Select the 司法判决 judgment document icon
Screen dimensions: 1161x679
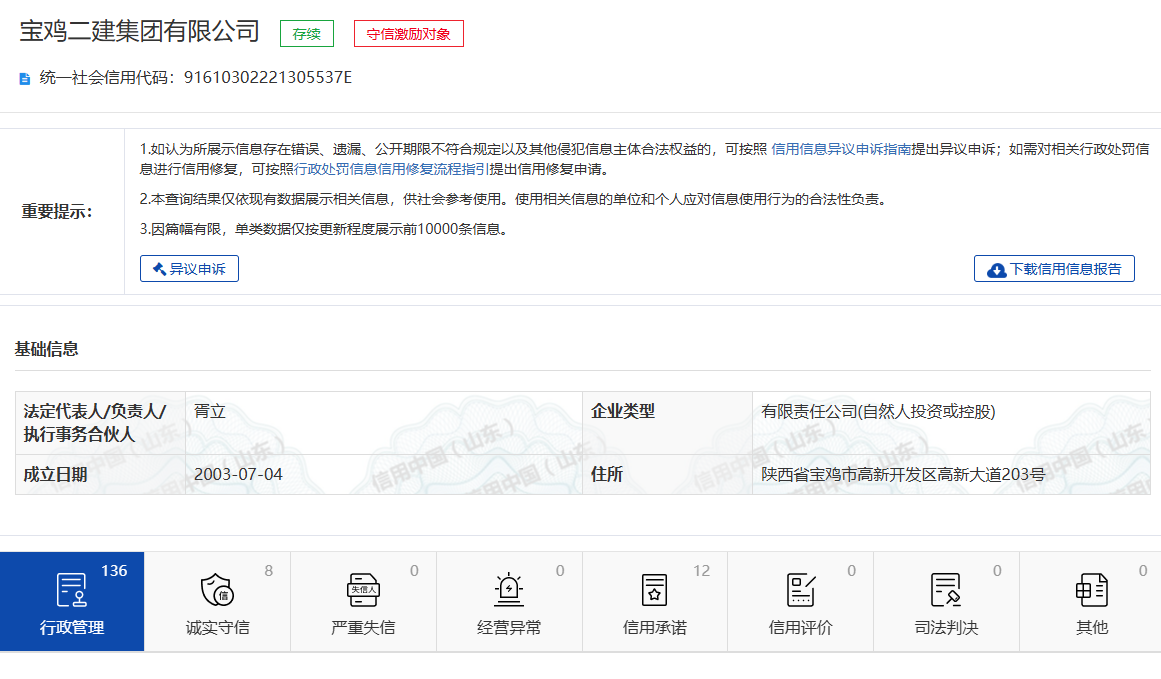tap(946, 590)
